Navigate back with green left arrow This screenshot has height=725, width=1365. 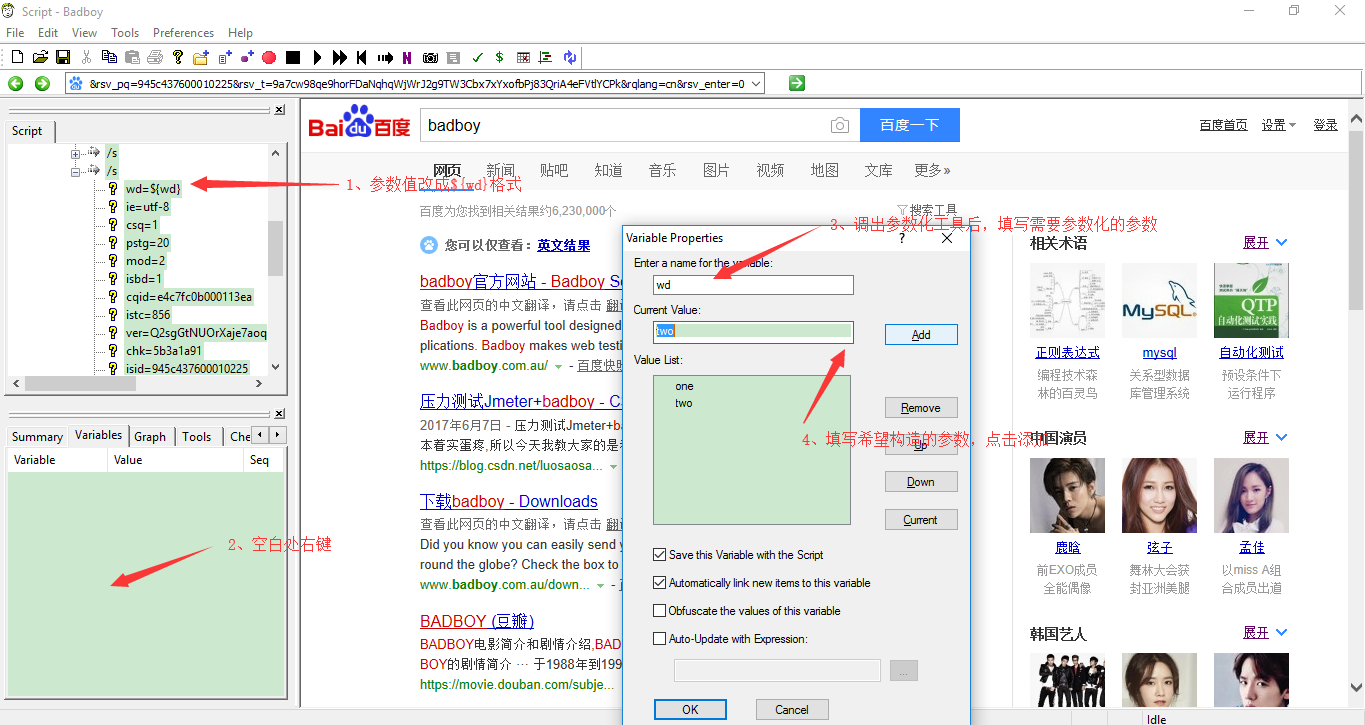tap(16, 84)
